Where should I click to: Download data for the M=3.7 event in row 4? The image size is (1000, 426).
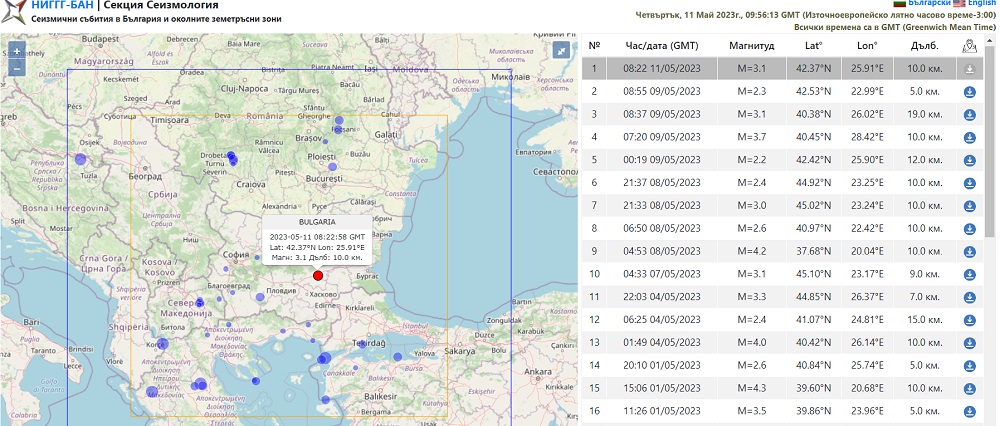coord(969,137)
